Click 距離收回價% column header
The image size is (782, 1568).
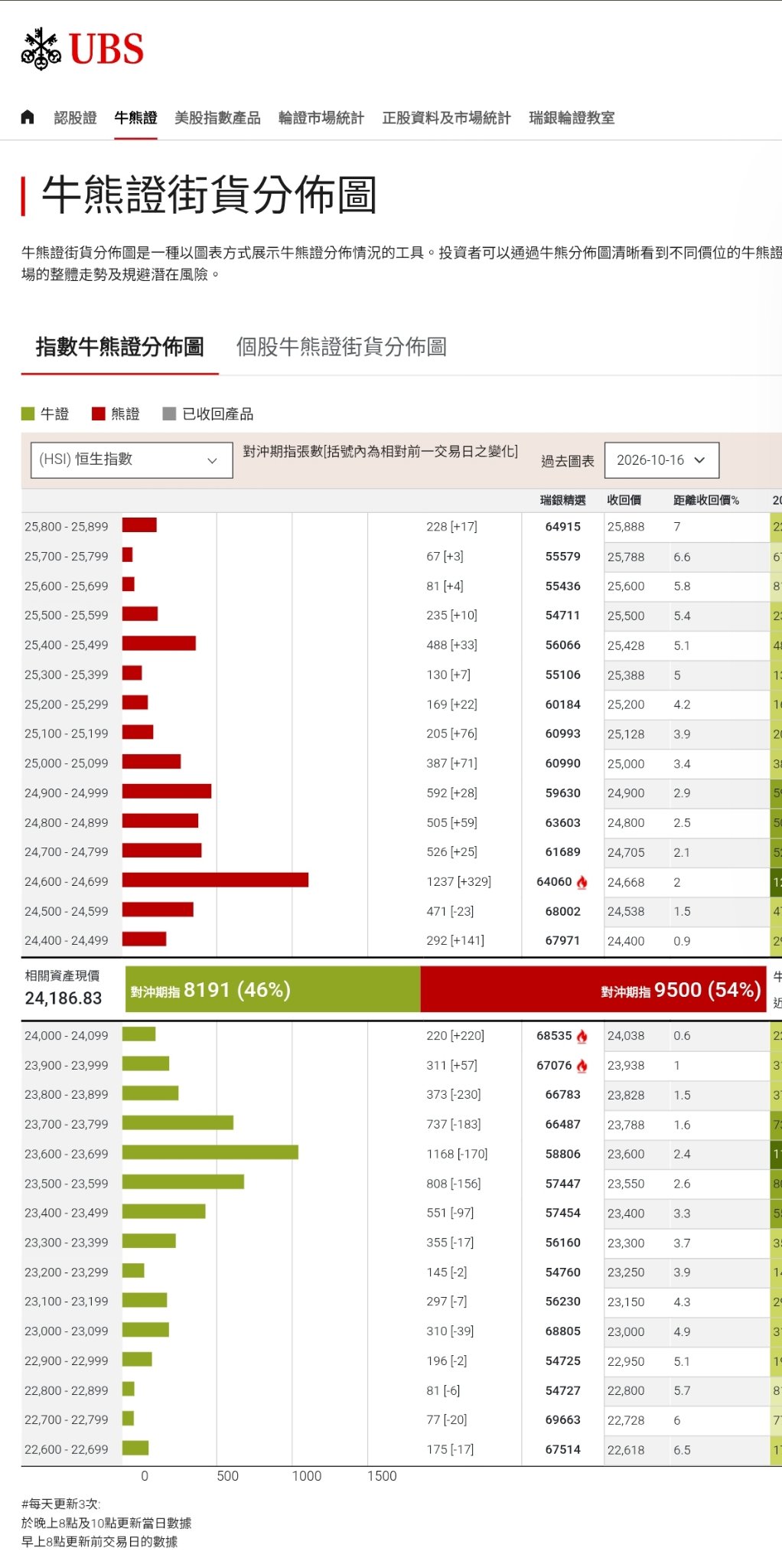[706, 501]
